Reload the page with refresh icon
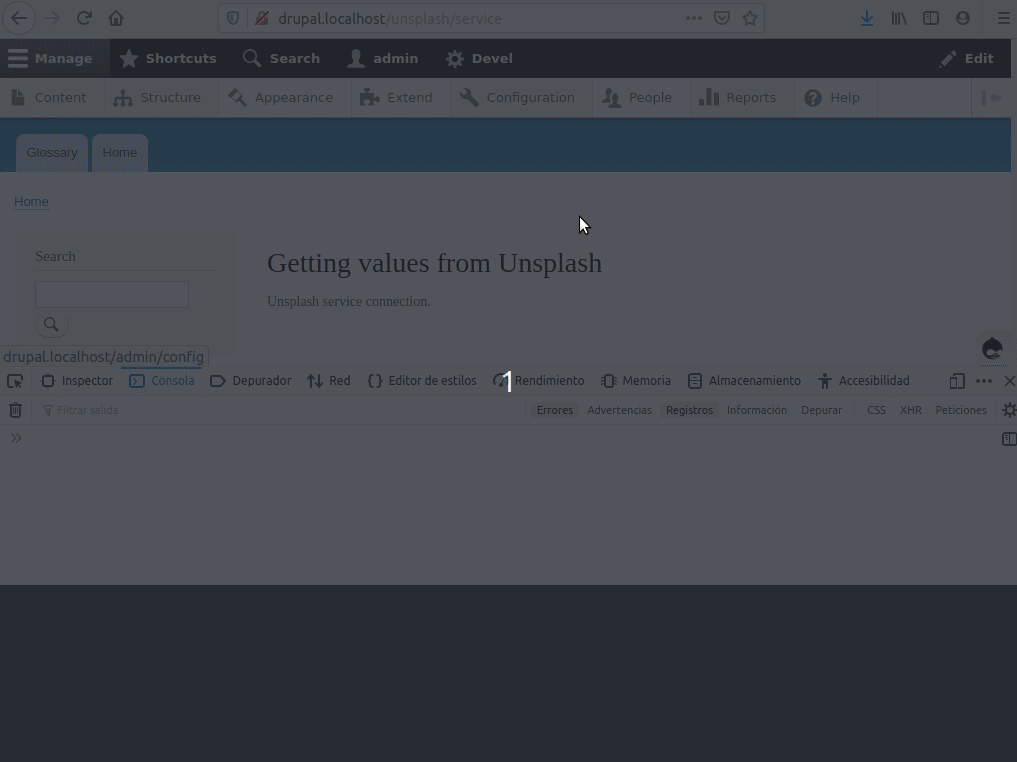1017x762 pixels. point(84,17)
